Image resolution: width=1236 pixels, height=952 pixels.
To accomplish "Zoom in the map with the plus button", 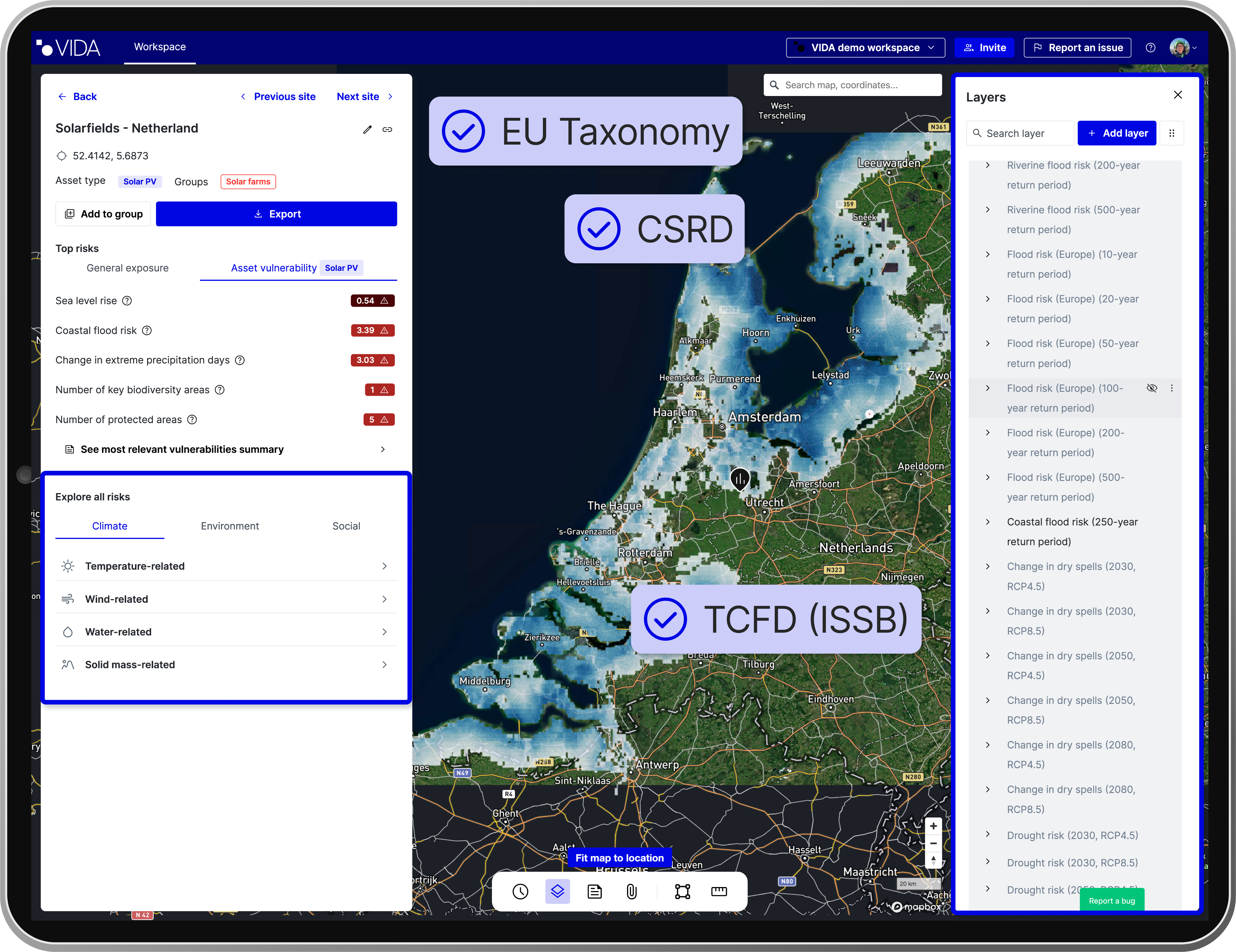I will 933,826.
